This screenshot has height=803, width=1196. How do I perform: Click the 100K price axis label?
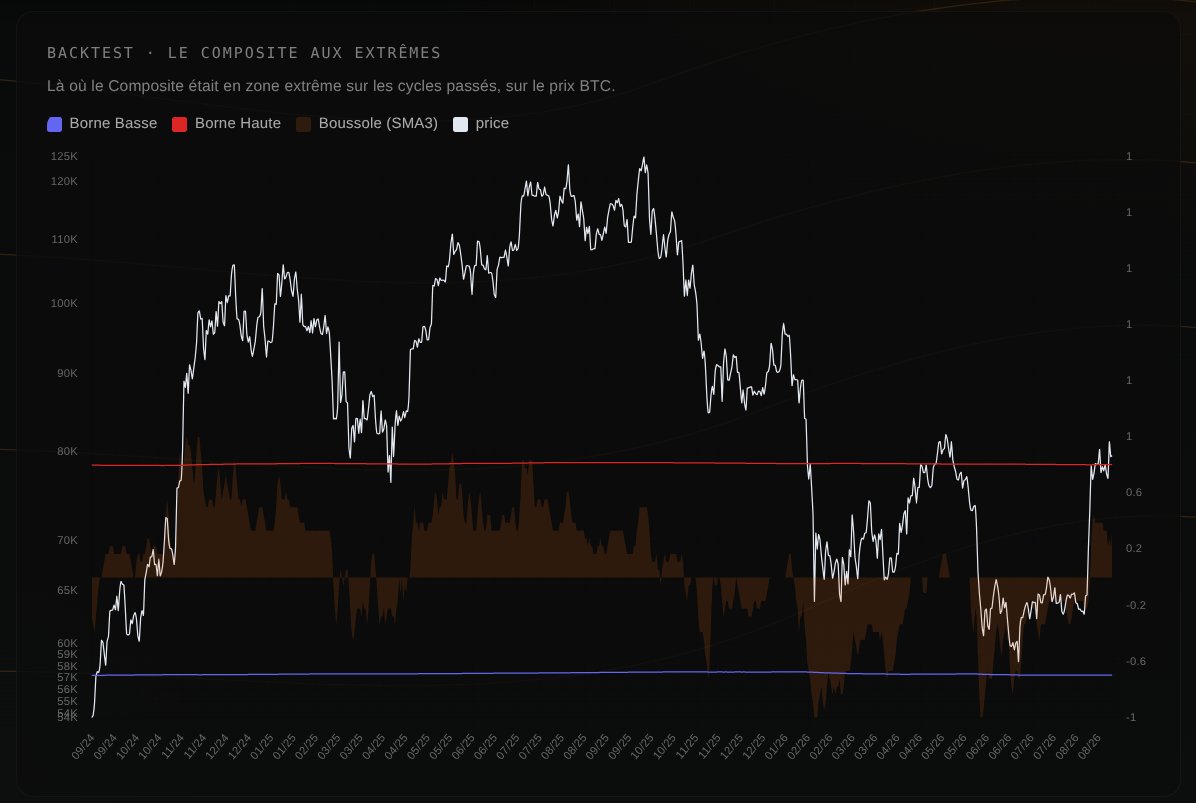pyautogui.click(x=64, y=304)
